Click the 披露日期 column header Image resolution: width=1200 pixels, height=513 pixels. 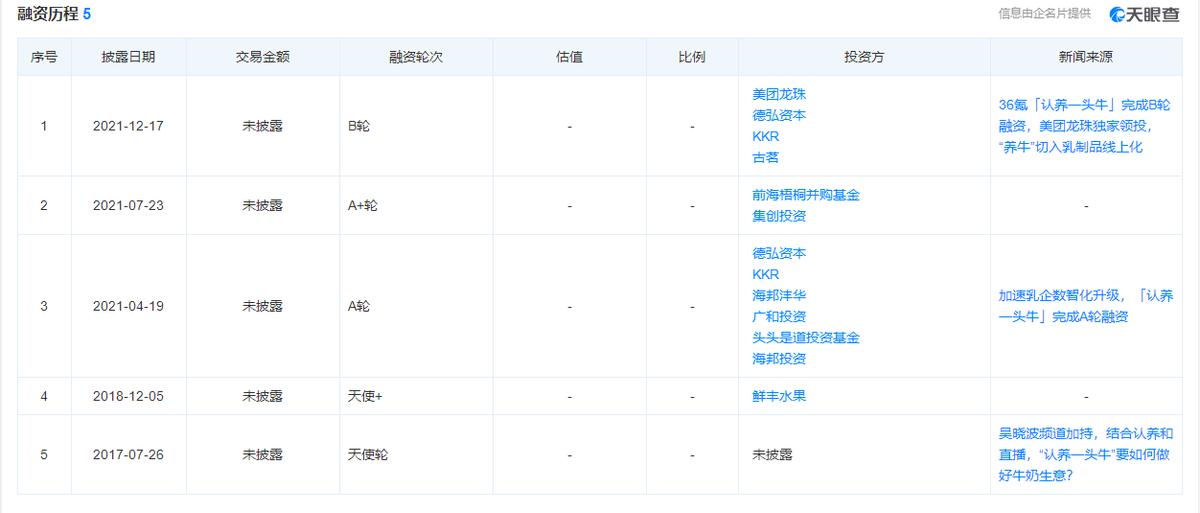[128, 57]
